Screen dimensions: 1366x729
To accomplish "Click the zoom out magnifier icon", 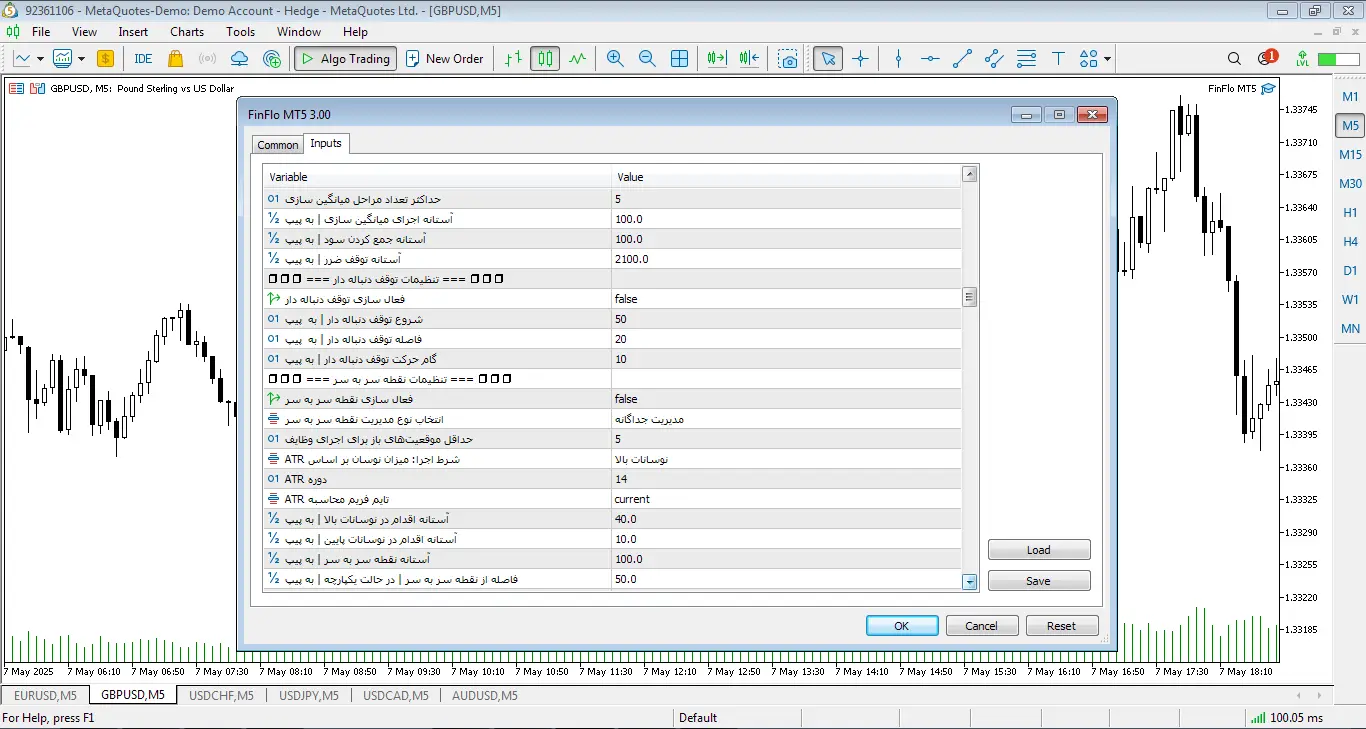I will click(x=647, y=59).
